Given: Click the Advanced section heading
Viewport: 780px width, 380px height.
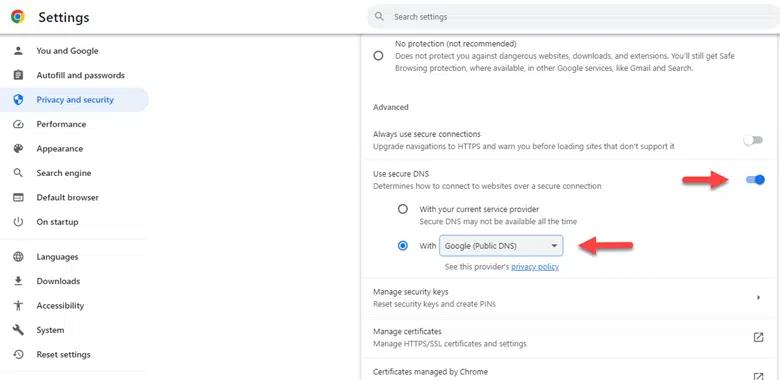Looking at the screenshot, I should click(x=390, y=107).
